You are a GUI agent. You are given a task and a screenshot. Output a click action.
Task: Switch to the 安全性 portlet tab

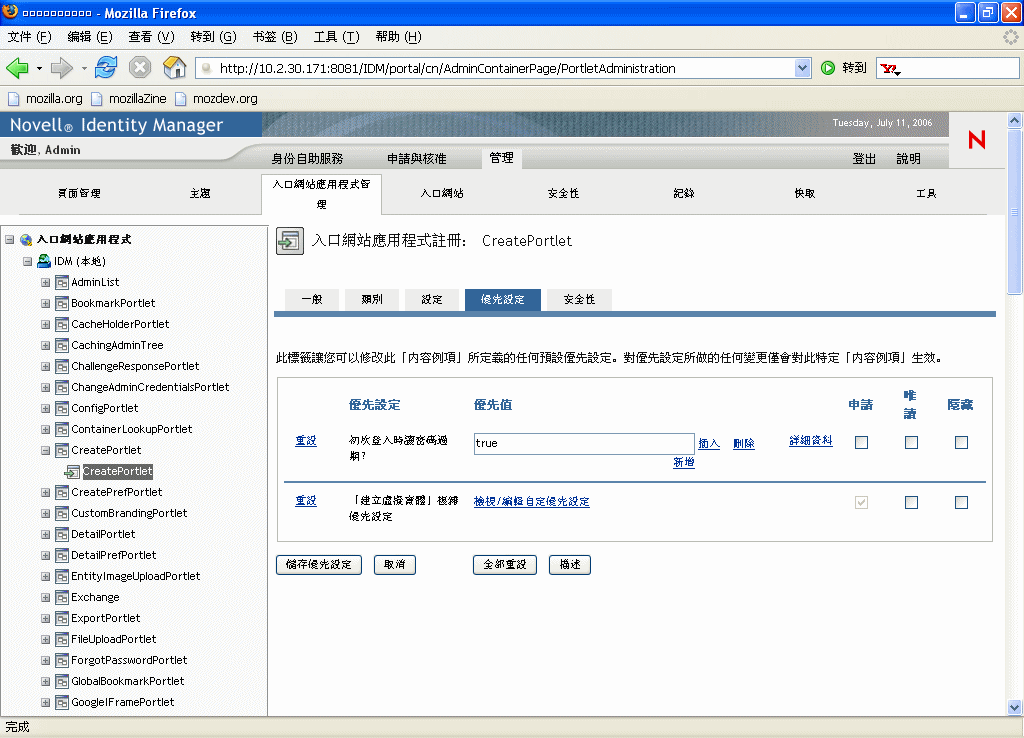coord(579,299)
